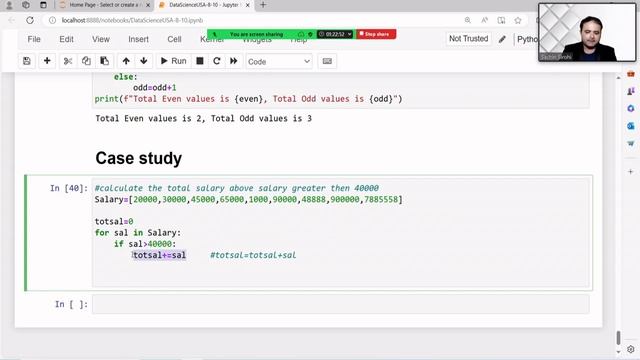Expand the screen sharing timer dropdown
640x360 pixels.
350,34
